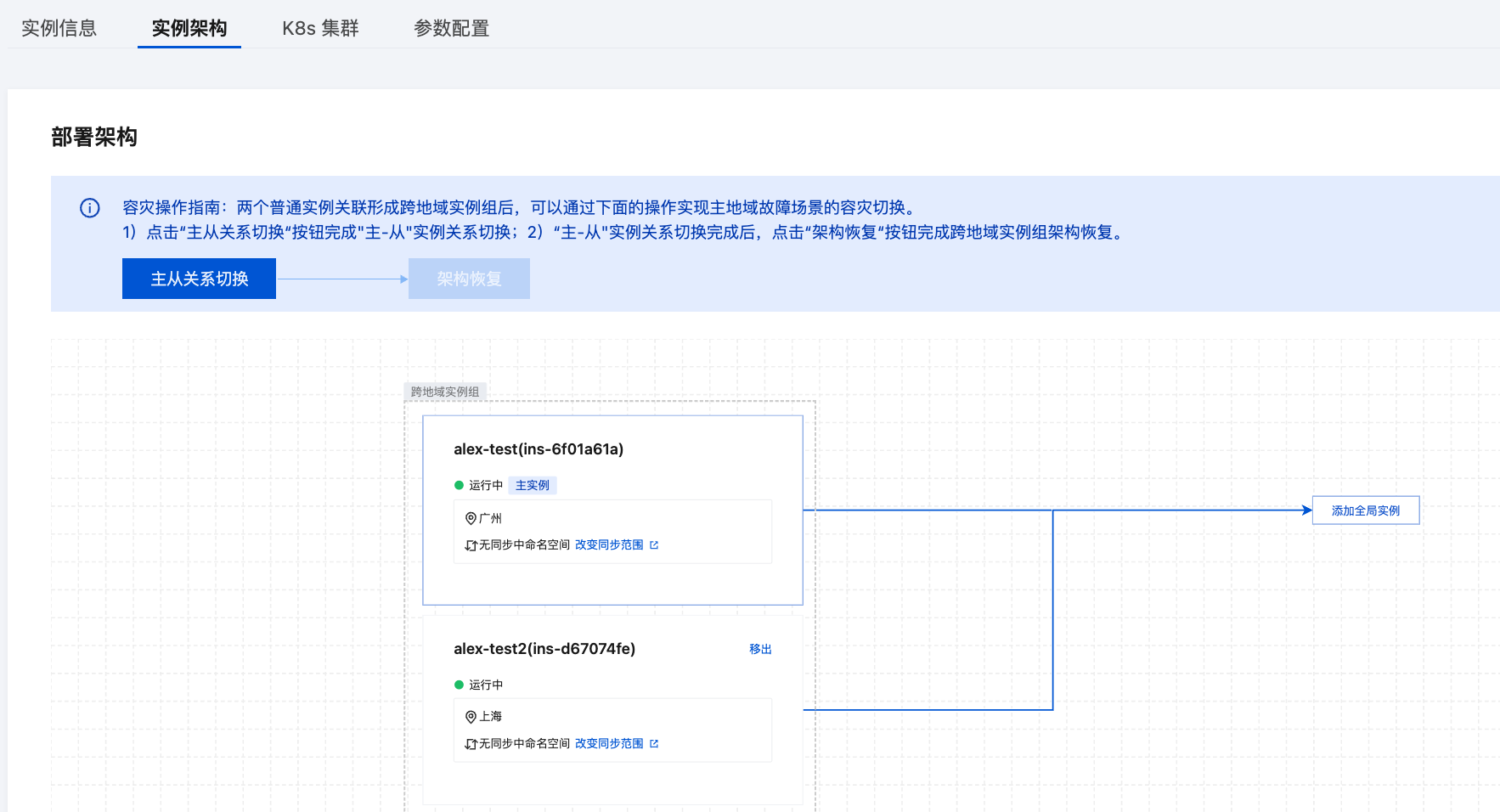Image resolution: width=1500 pixels, height=812 pixels.
Task: Click the external-link icon in the alex-test2 card
Action: [x=654, y=744]
